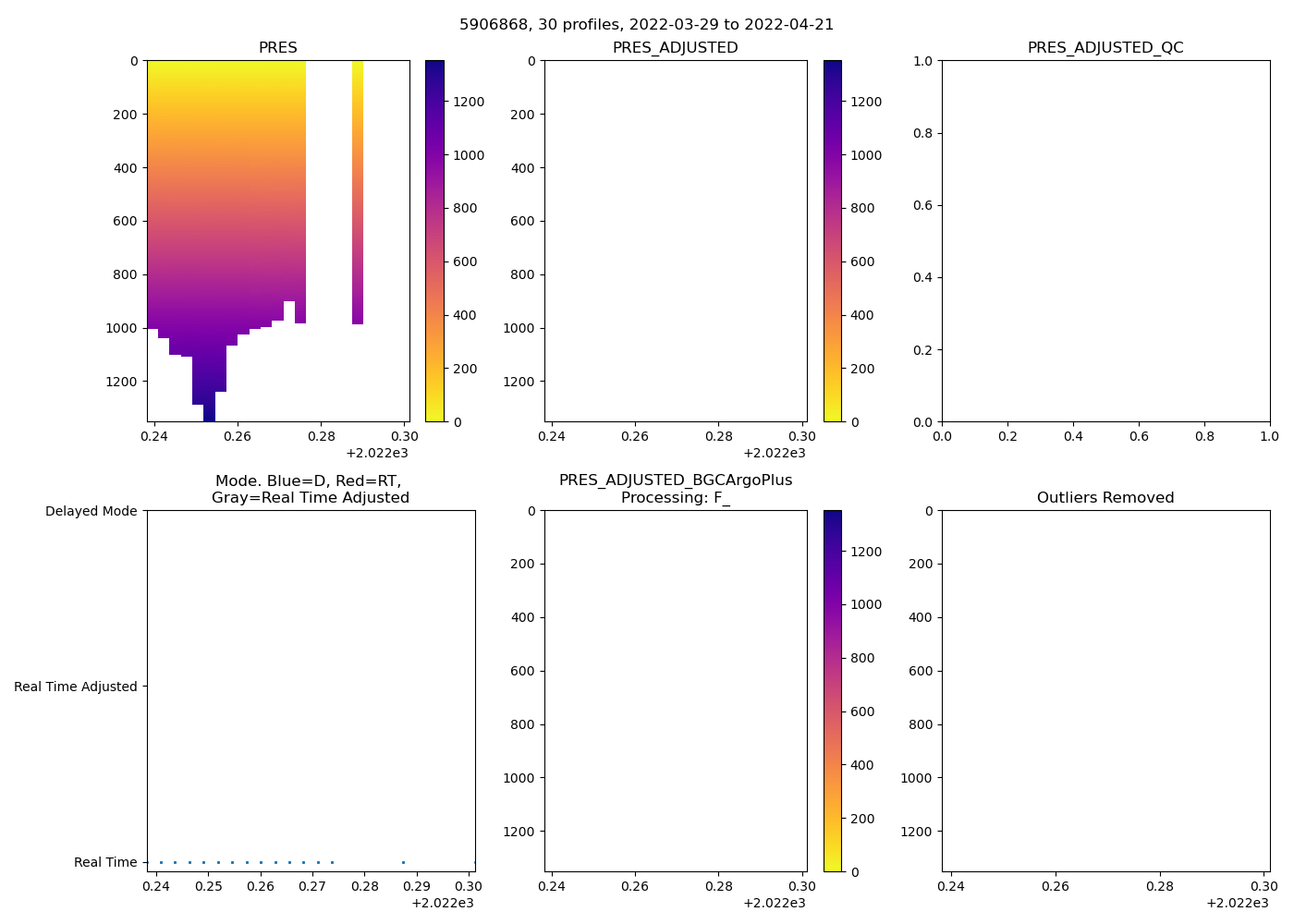Click the PRES_ADJUSTED_QC plot title

click(x=1105, y=48)
